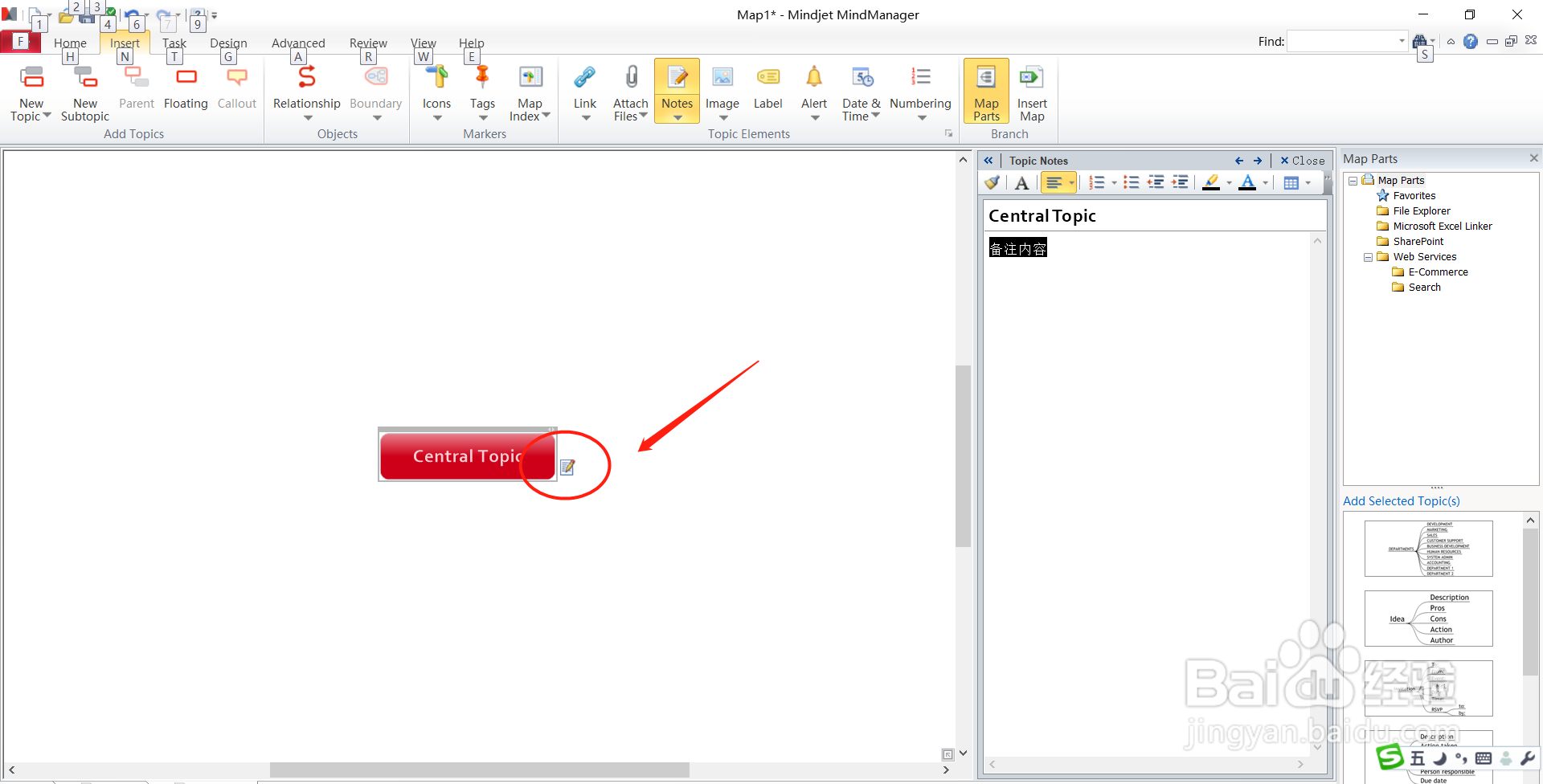Viewport: 1543px width, 784px height.
Task: Open the Map Index
Action: [530, 93]
